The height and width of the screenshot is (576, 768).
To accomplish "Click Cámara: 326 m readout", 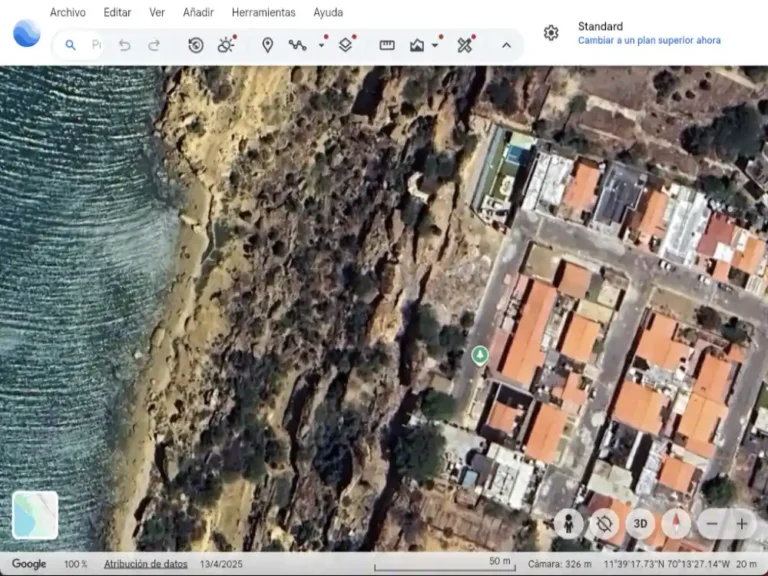I will 559,564.
